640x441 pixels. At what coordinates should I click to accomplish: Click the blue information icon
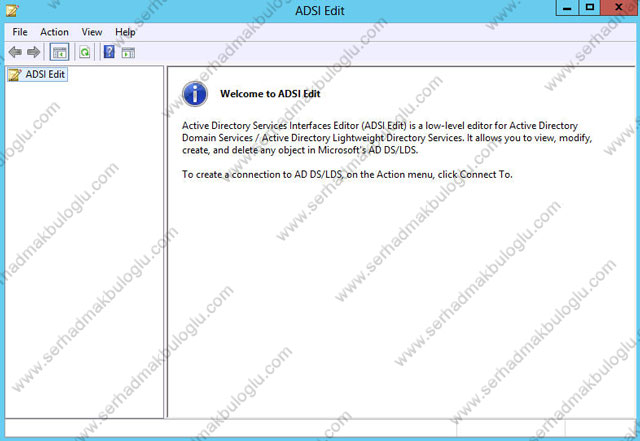(195, 94)
